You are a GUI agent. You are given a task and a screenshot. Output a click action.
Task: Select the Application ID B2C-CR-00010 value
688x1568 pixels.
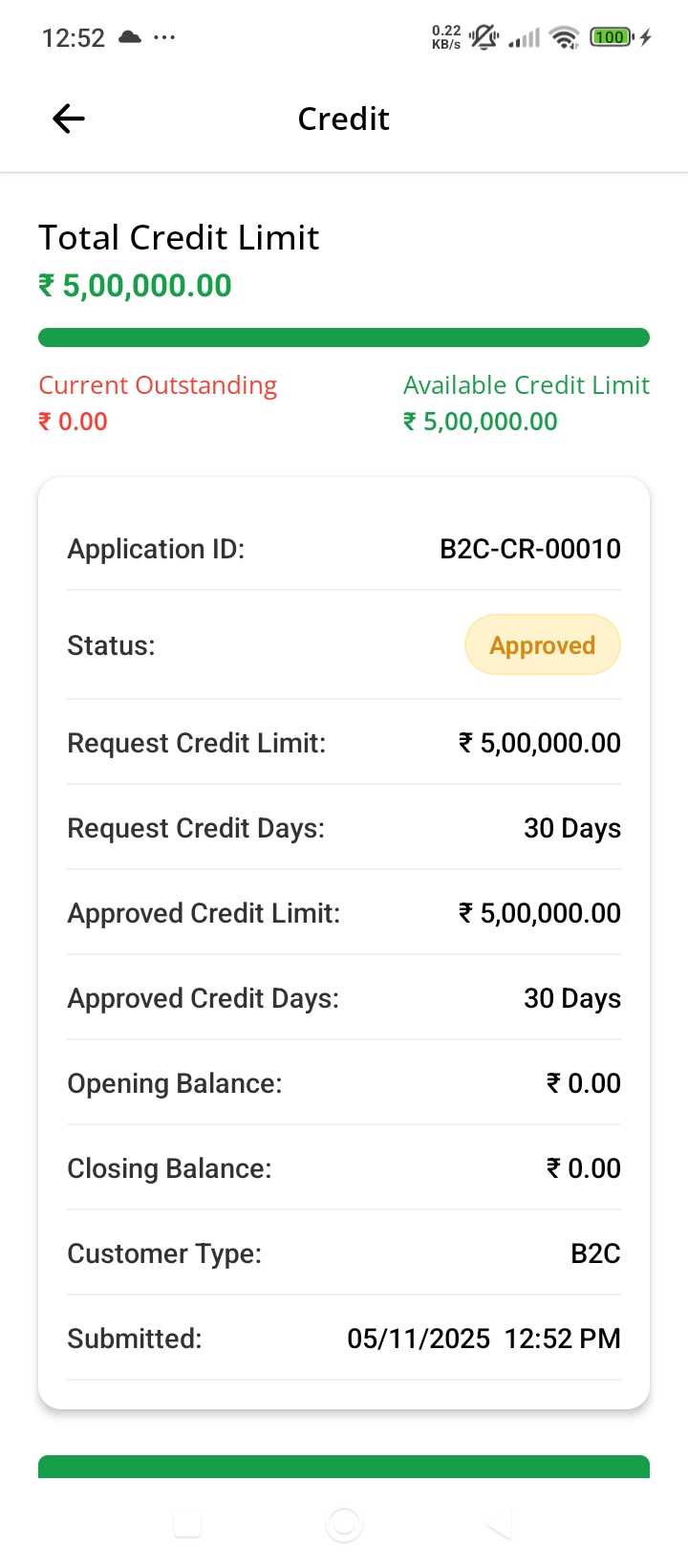tap(529, 549)
